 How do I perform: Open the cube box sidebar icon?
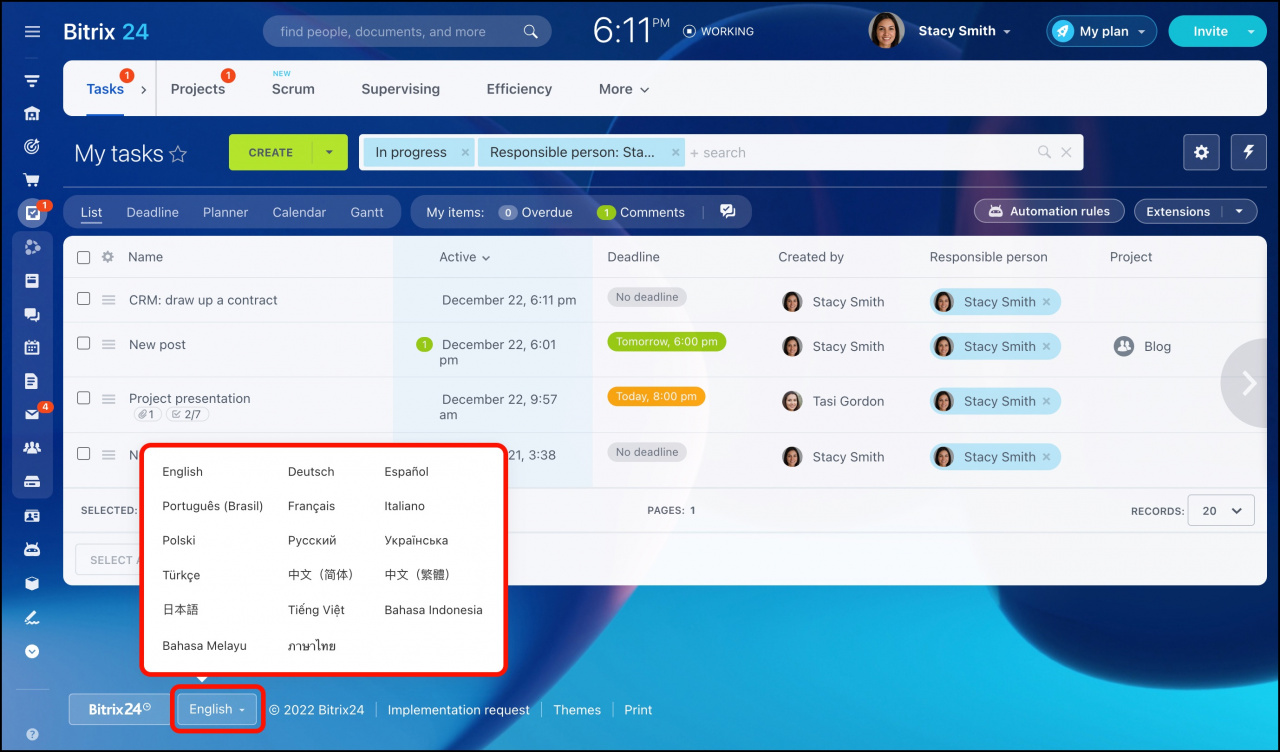click(32, 583)
